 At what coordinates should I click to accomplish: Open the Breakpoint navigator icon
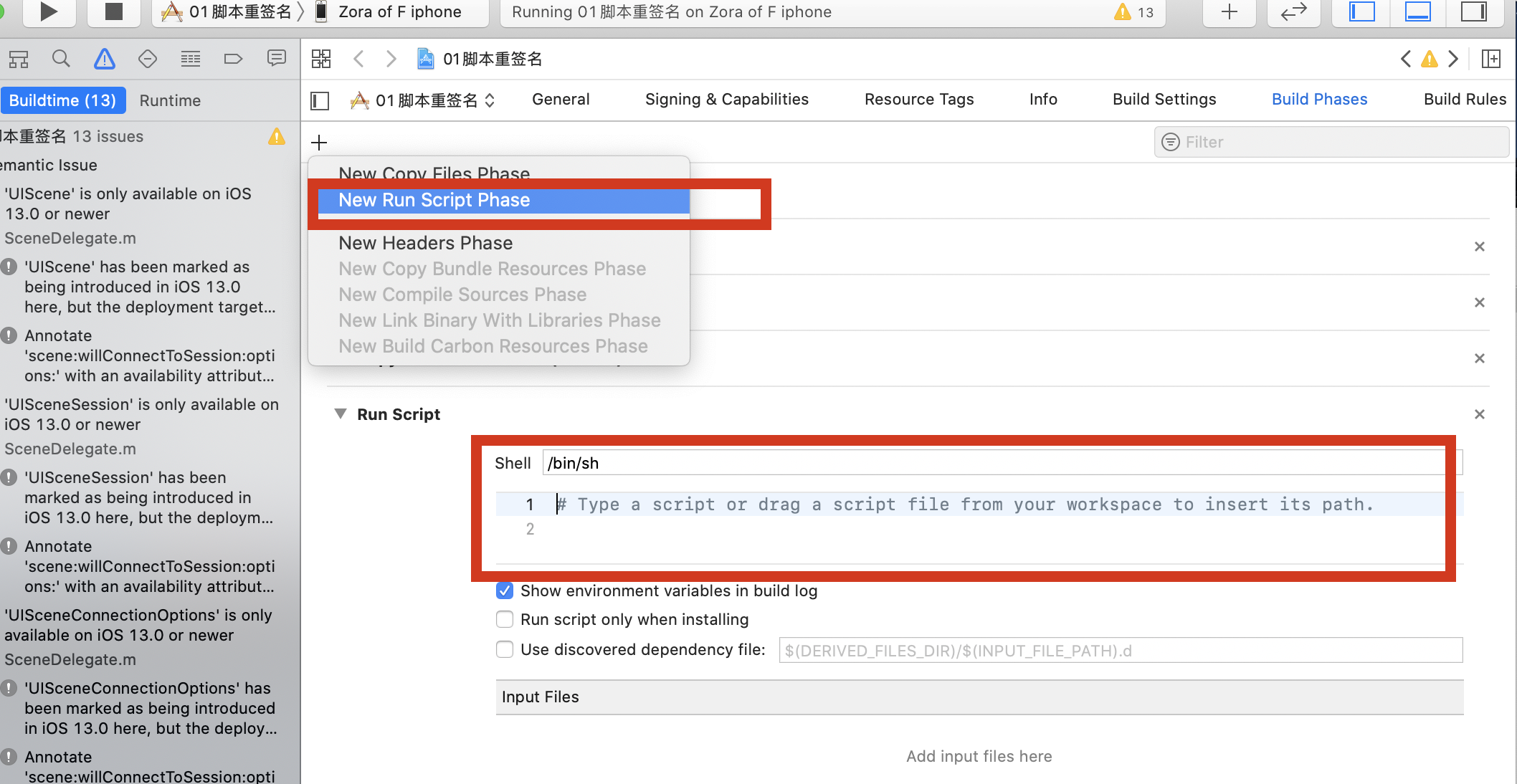click(233, 59)
